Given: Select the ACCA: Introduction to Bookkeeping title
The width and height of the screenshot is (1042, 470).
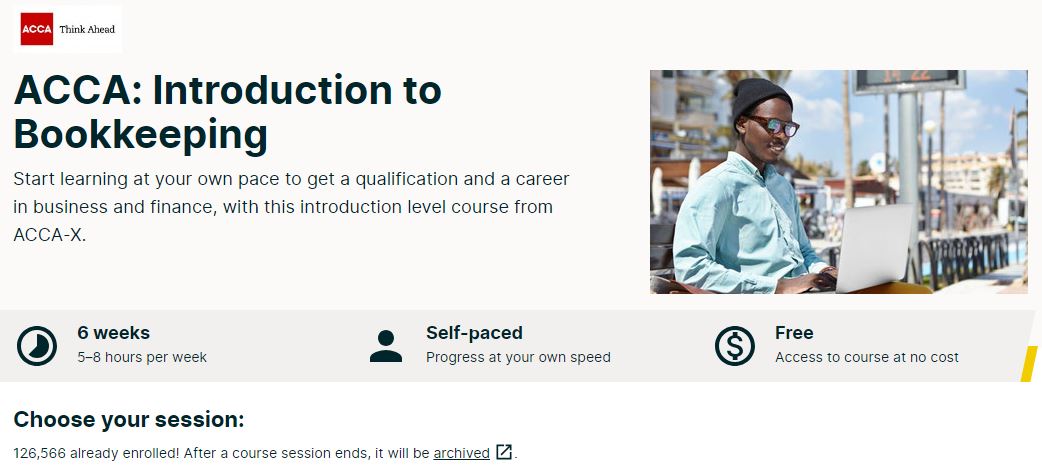Looking at the screenshot, I should click(x=227, y=112).
